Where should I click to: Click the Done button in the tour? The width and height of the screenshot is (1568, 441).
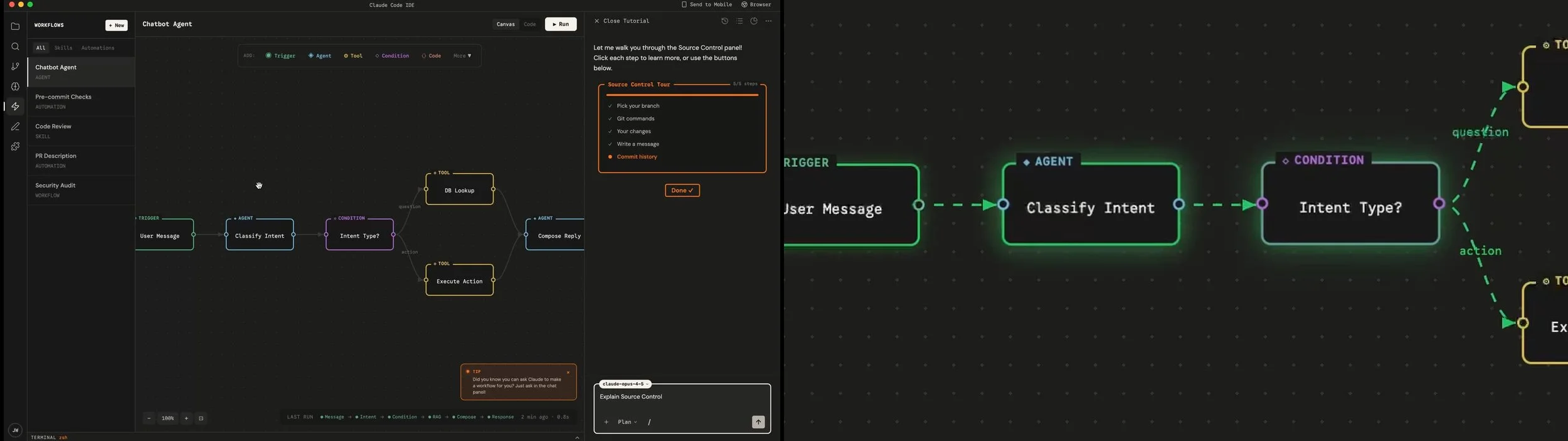coord(682,191)
